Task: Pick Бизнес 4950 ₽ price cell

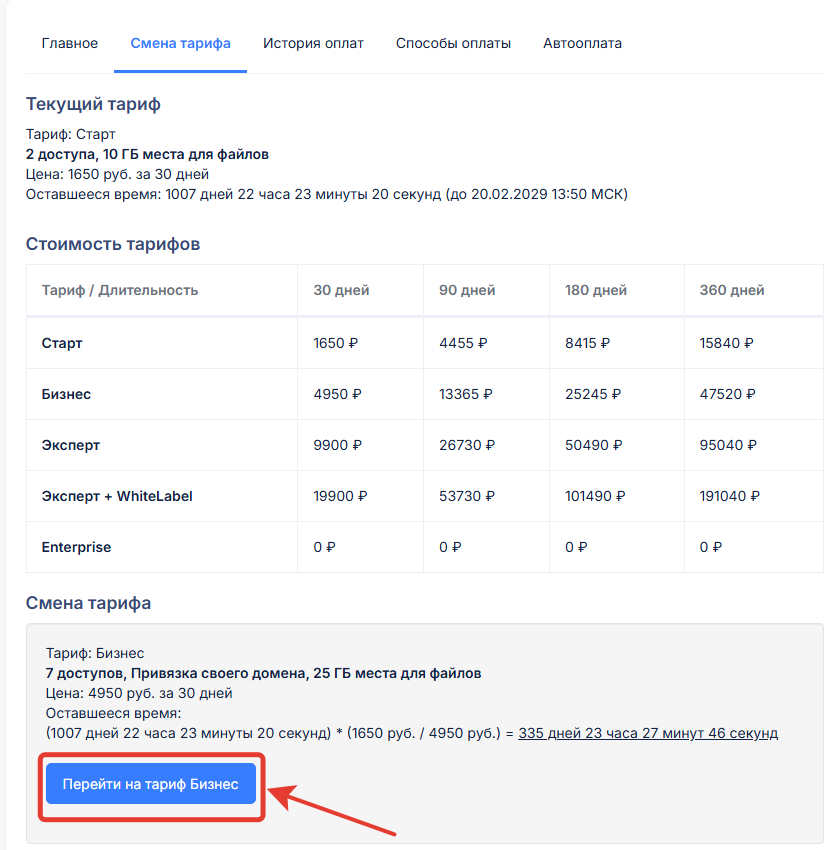Action: (337, 394)
